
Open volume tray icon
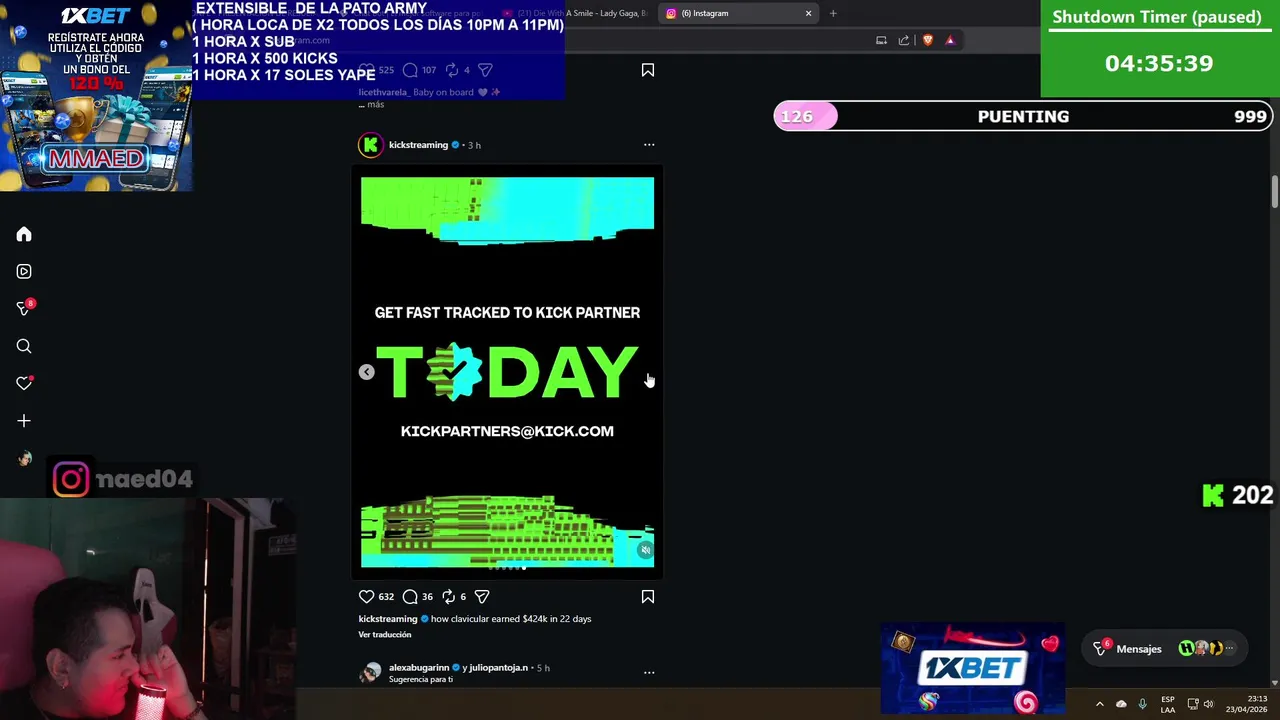coord(1209,704)
